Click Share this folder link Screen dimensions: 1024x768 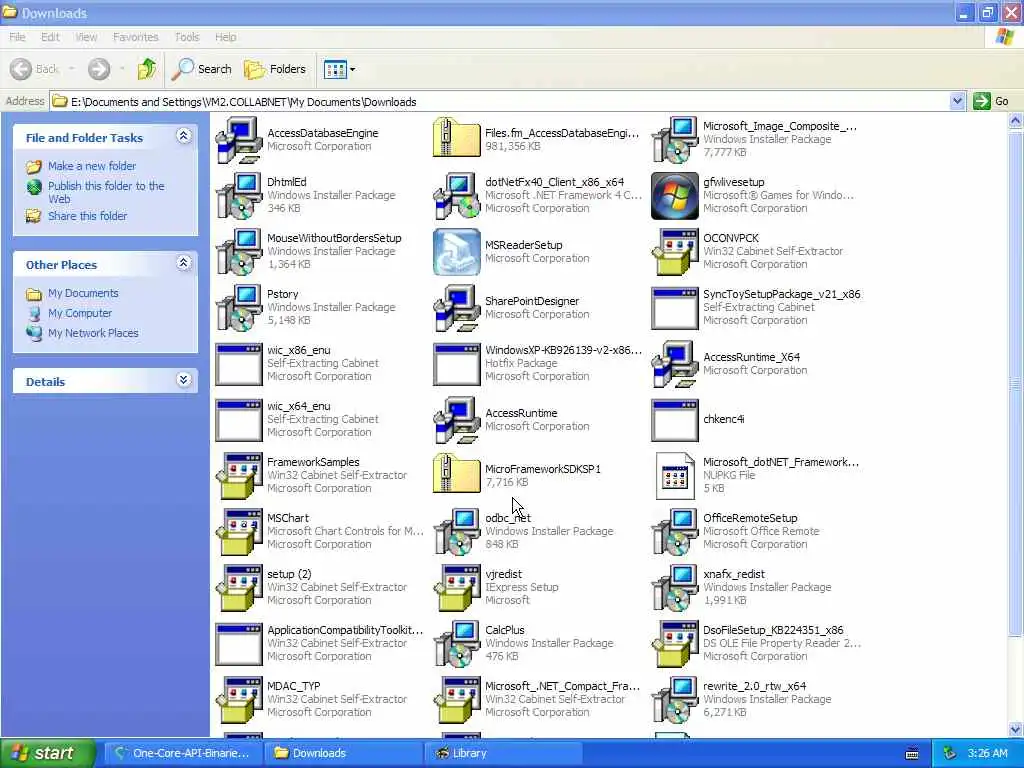click(88, 216)
